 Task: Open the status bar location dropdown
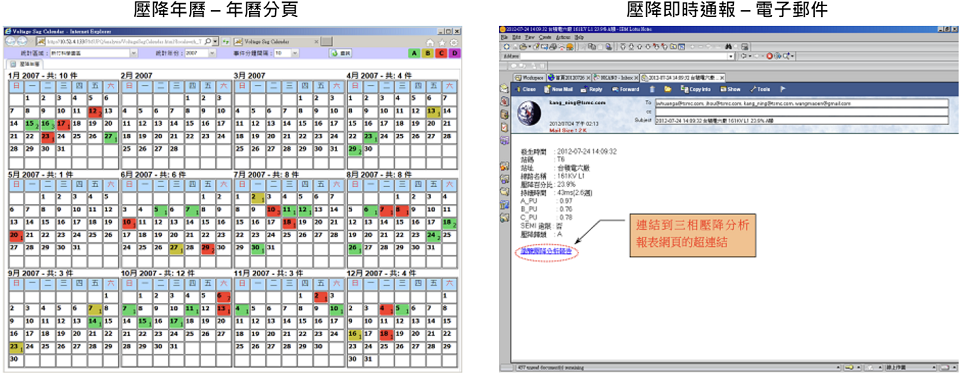click(911, 367)
